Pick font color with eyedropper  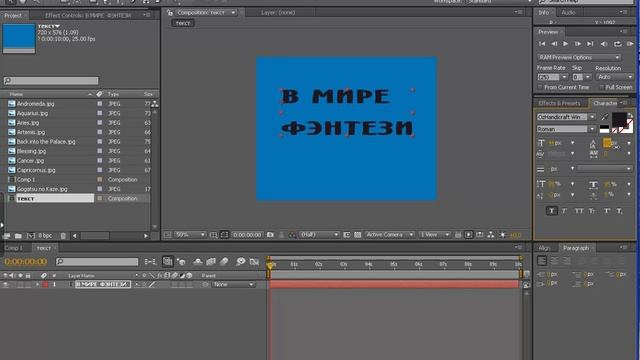604,117
